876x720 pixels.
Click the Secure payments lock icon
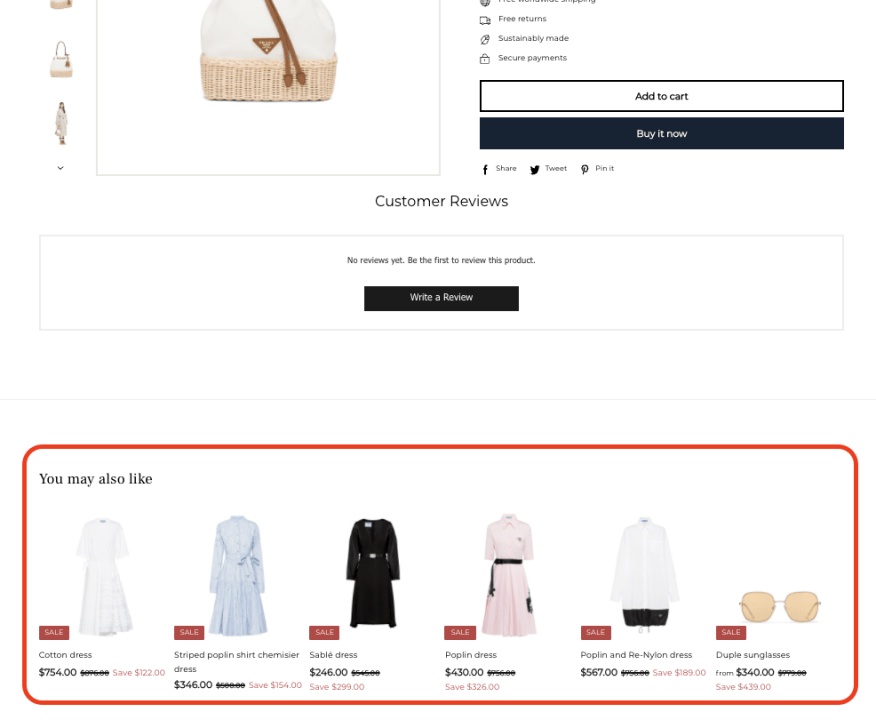click(x=485, y=59)
